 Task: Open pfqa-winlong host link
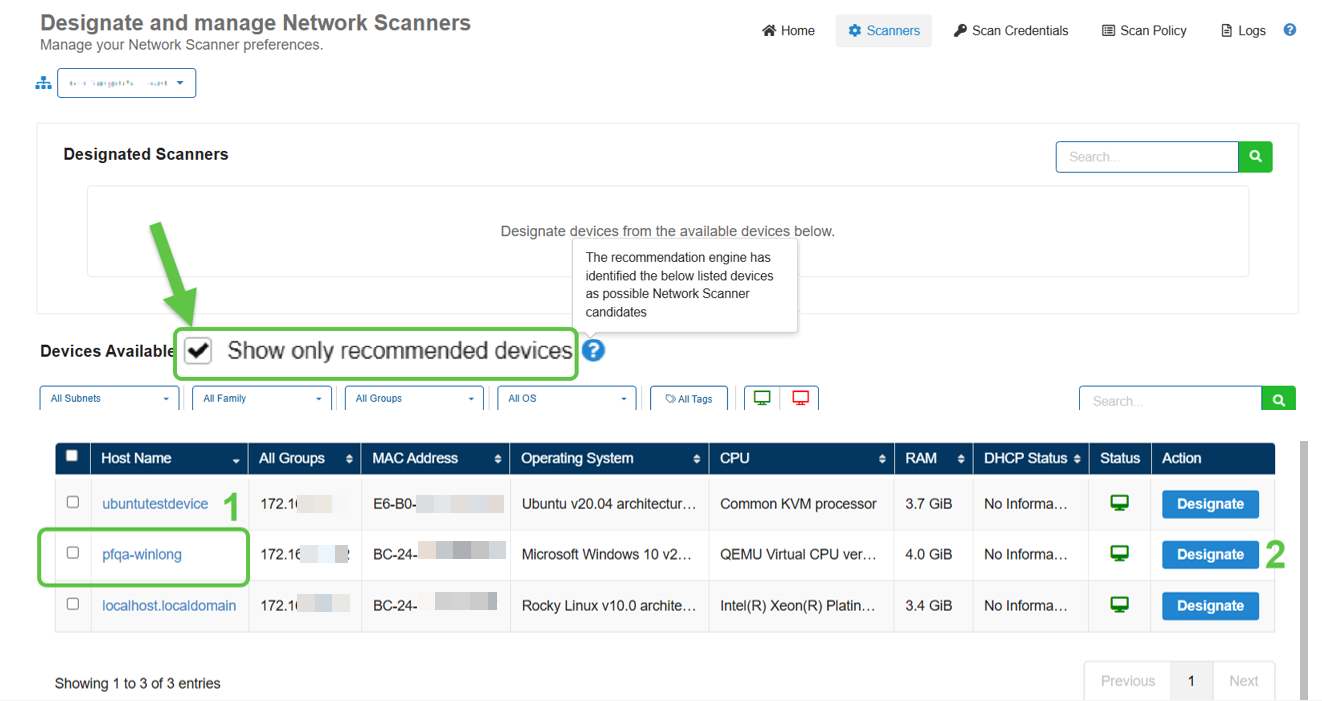coord(142,554)
